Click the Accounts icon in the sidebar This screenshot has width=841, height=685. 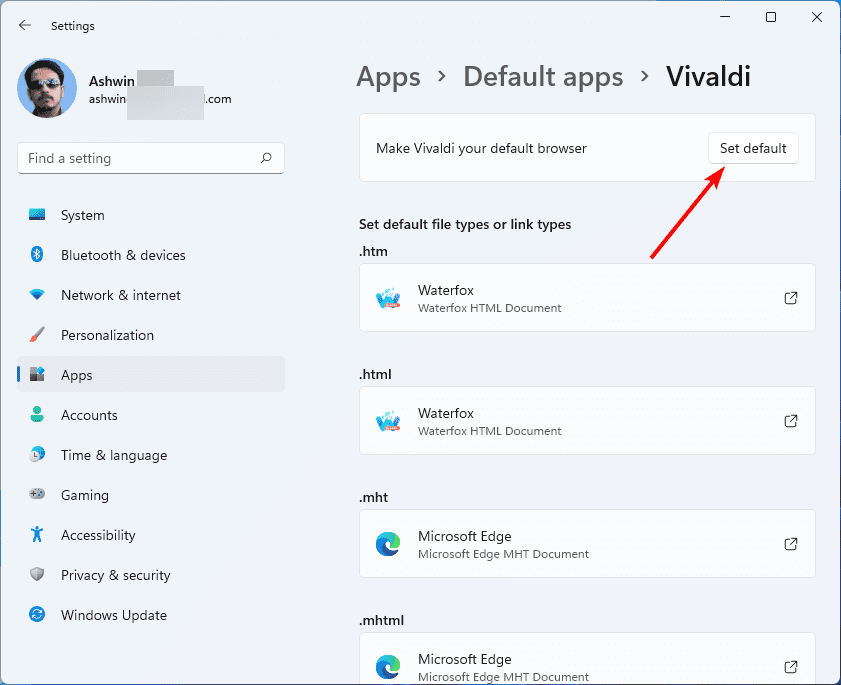[37, 415]
